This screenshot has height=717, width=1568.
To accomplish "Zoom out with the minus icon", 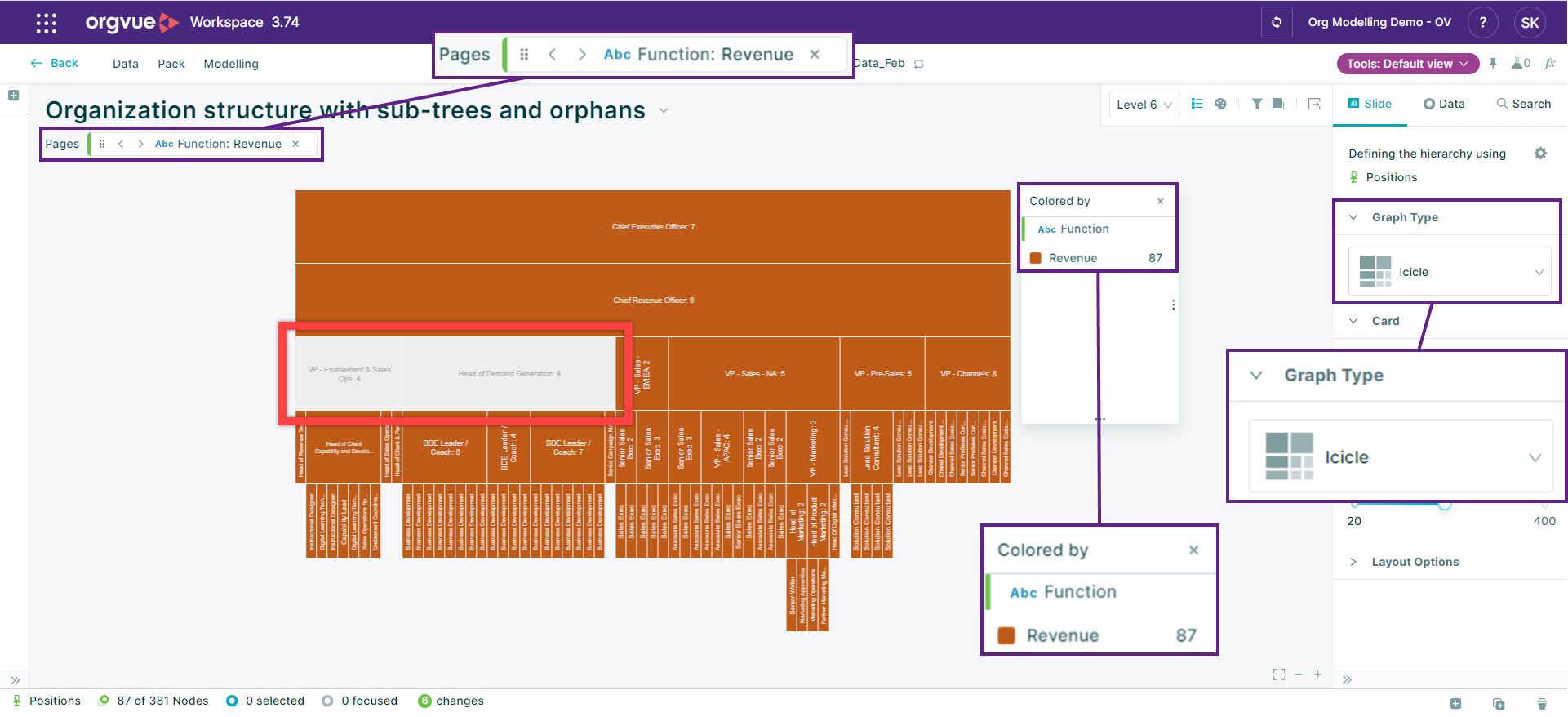I will click(x=1298, y=675).
